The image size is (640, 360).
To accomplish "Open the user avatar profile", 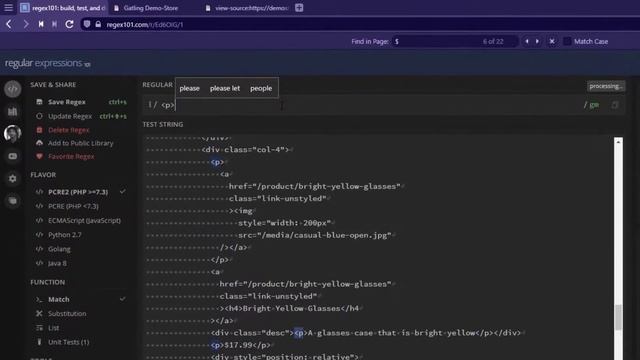I will [x=13, y=133].
